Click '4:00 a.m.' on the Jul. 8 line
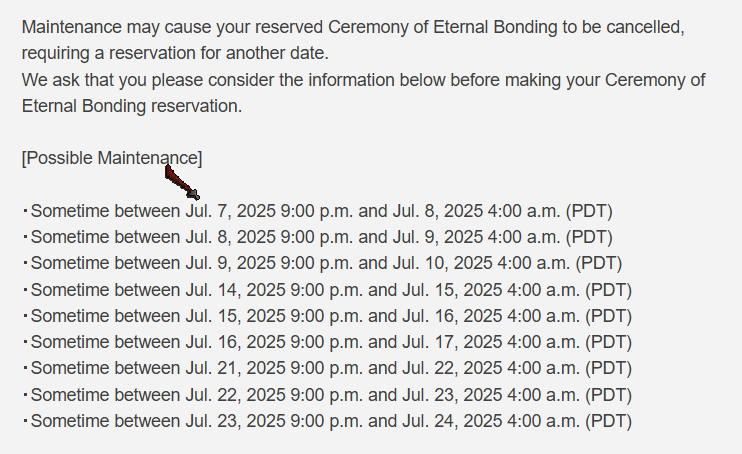This screenshot has width=742, height=454. (x=523, y=211)
